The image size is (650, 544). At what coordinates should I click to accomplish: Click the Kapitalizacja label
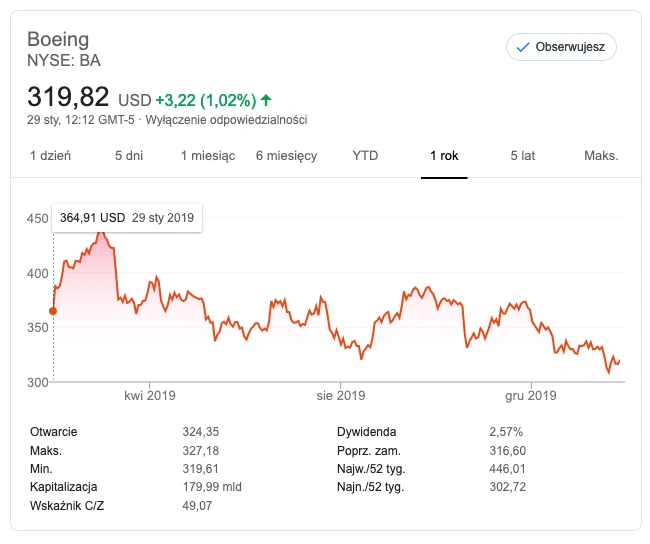coord(63,487)
